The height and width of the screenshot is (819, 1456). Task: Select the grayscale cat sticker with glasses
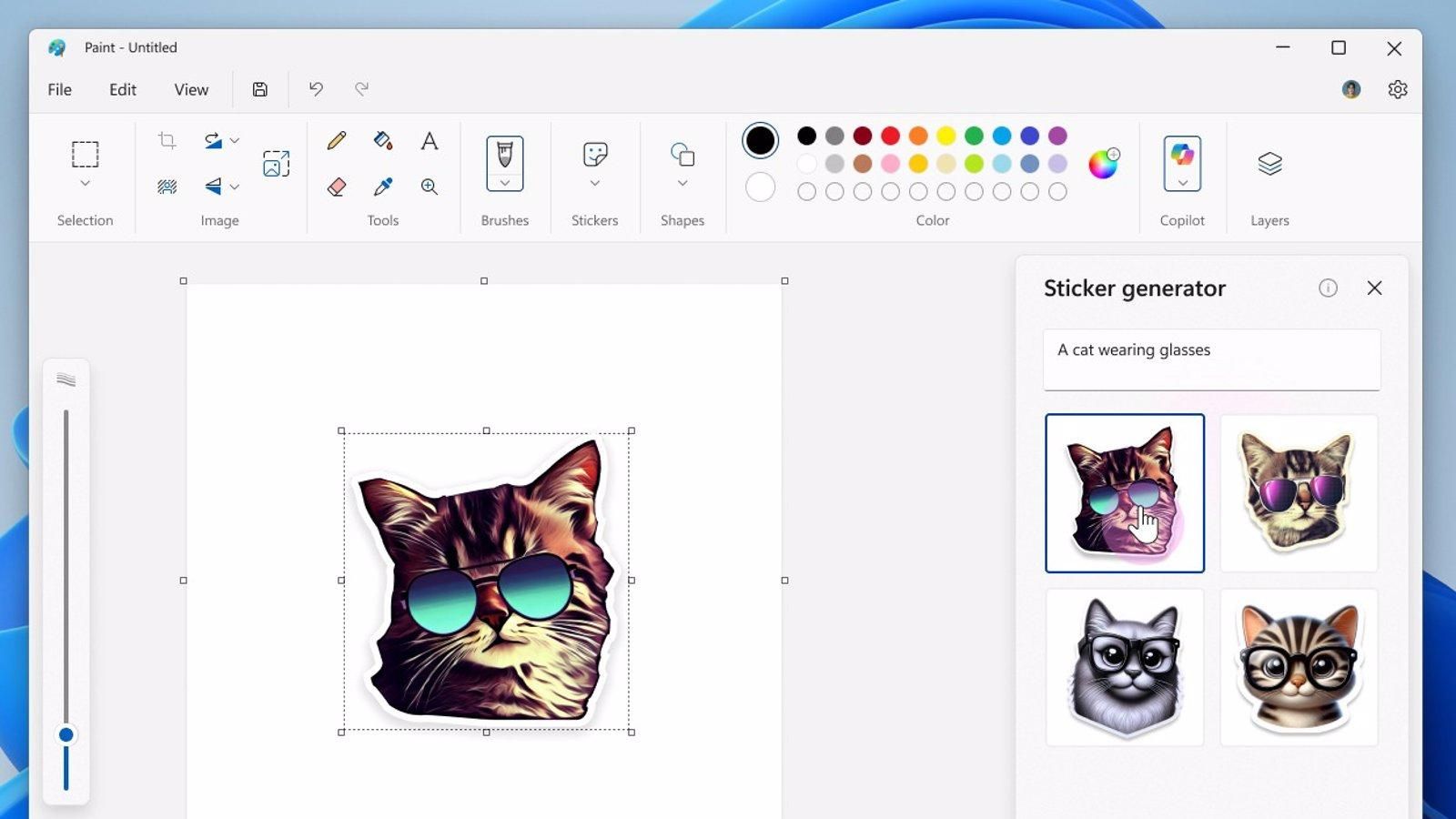point(1125,666)
